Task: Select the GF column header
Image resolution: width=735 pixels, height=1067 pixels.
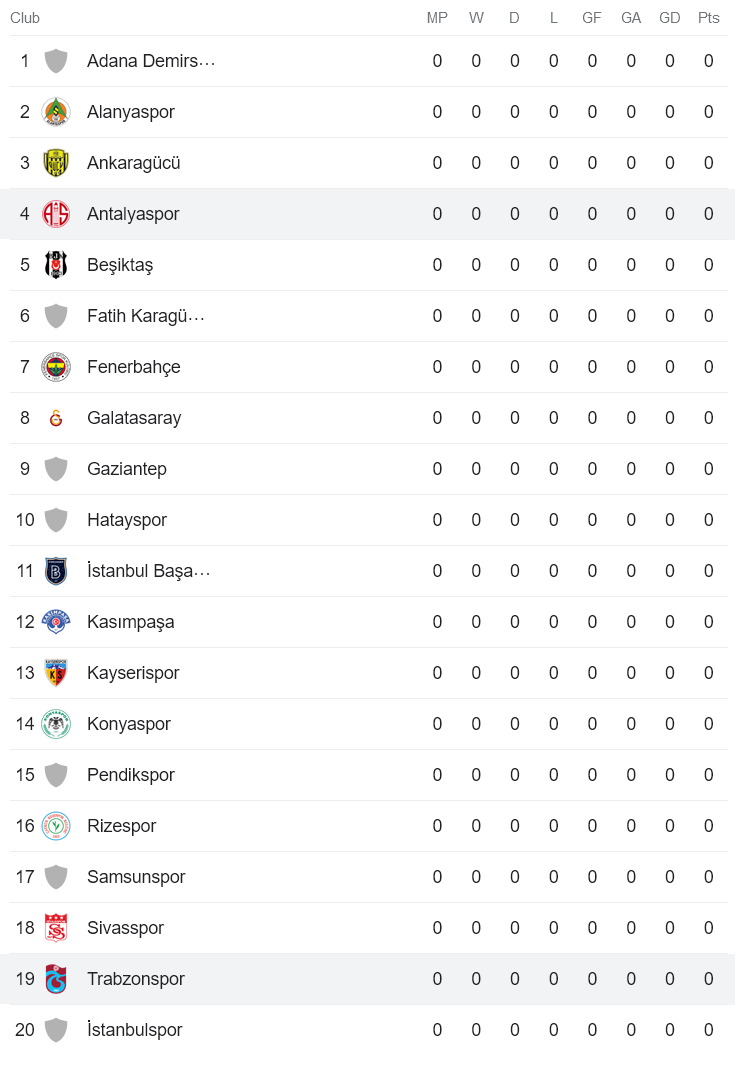Action: pyautogui.click(x=592, y=17)
